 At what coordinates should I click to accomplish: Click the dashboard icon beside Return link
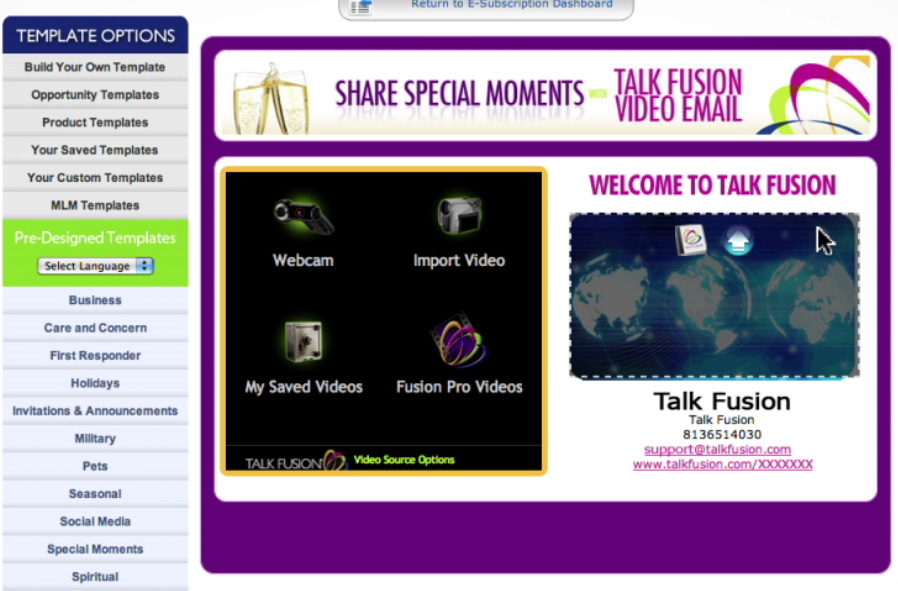[361, 7]
